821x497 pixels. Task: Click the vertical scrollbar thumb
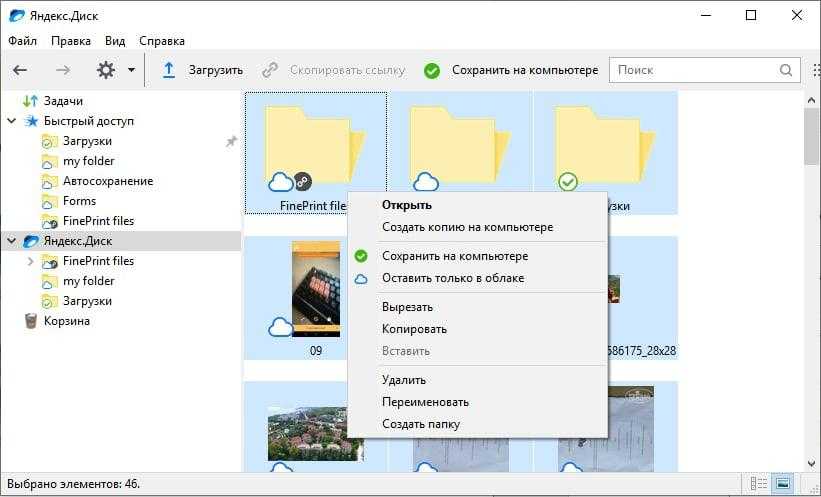[x=811, y=137]
